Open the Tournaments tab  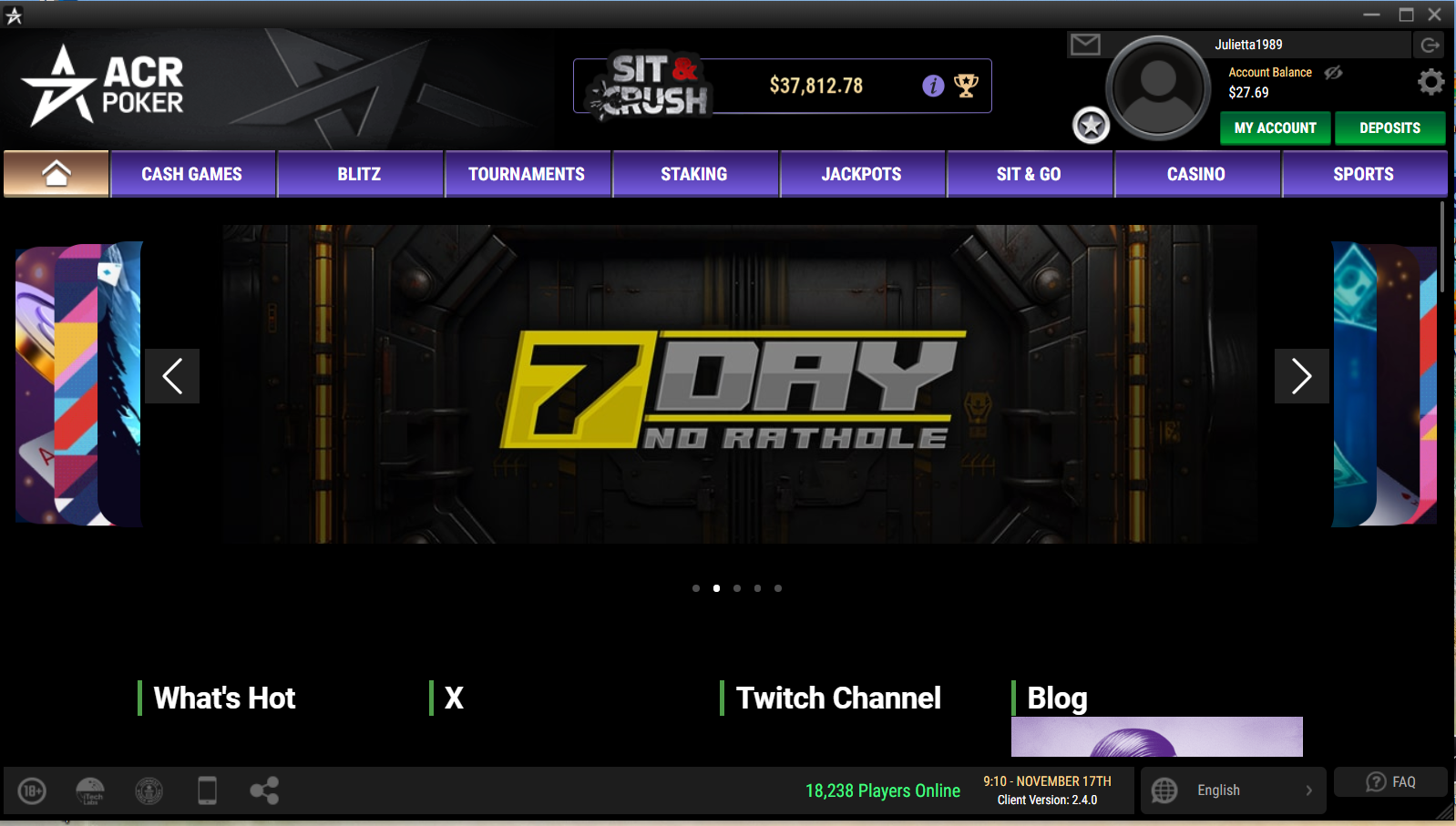click(x=527, y=174)
